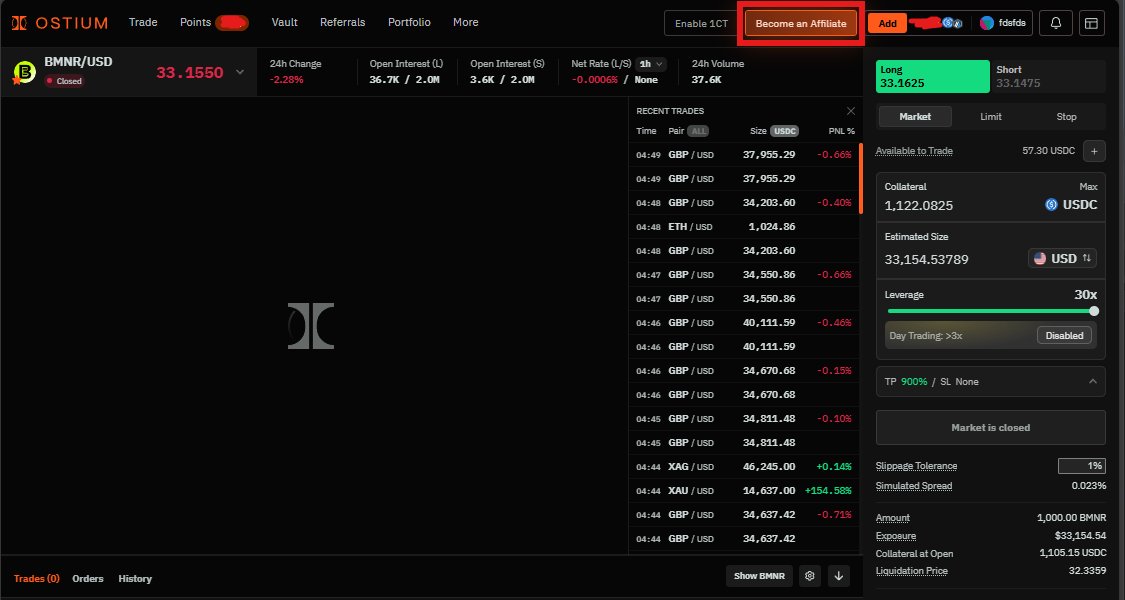This screenshot has width=1125, height=600.
Task: Open the More menu
Action: (x=466, y=22)
